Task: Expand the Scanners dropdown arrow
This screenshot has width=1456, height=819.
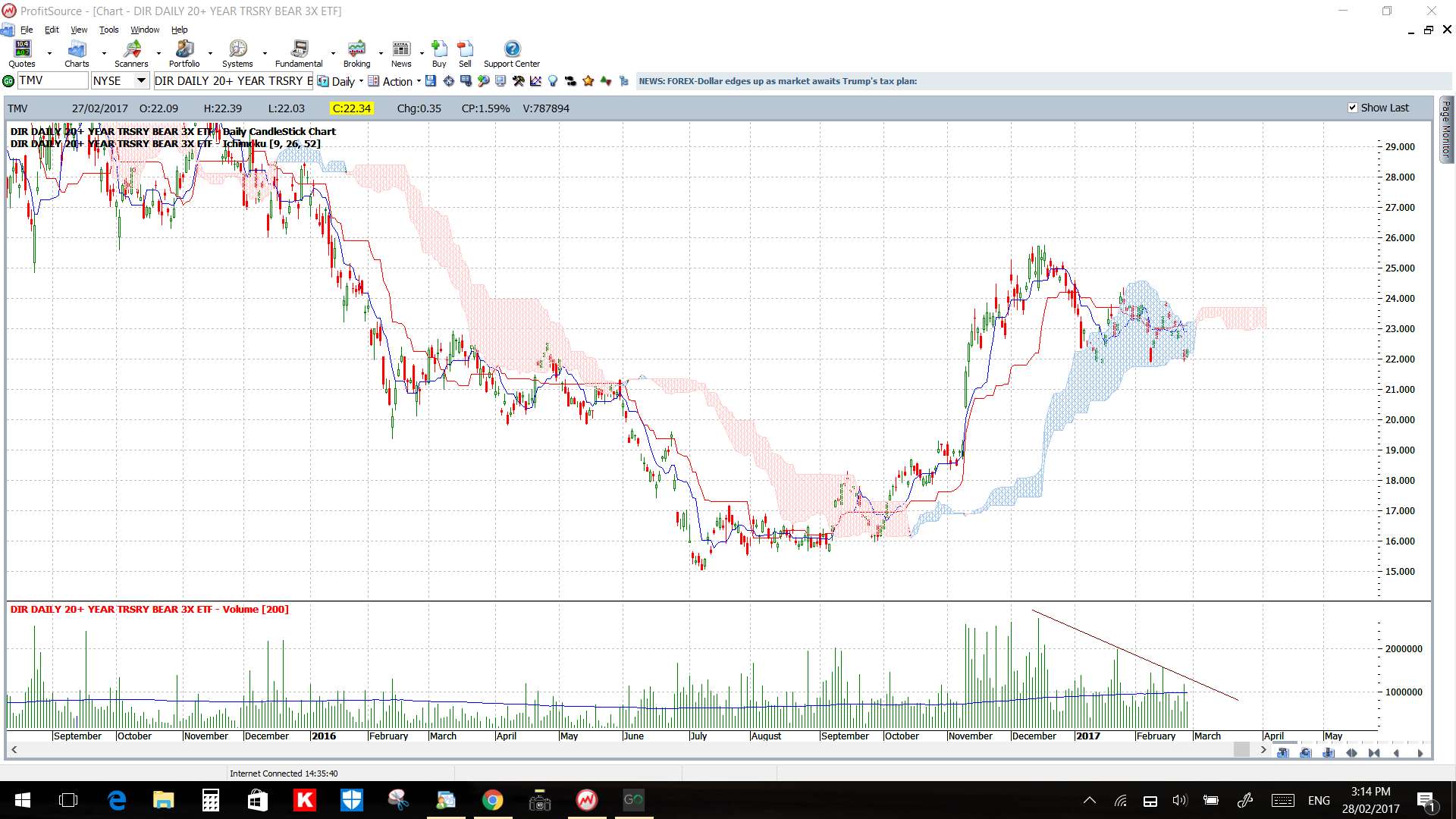Action: tap(158, 54)
